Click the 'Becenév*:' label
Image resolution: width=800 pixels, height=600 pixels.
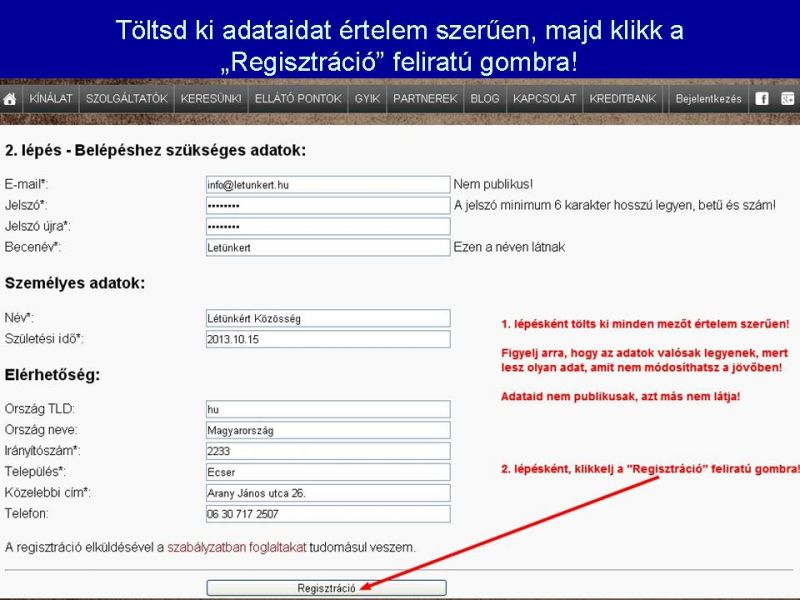(33, 247)
